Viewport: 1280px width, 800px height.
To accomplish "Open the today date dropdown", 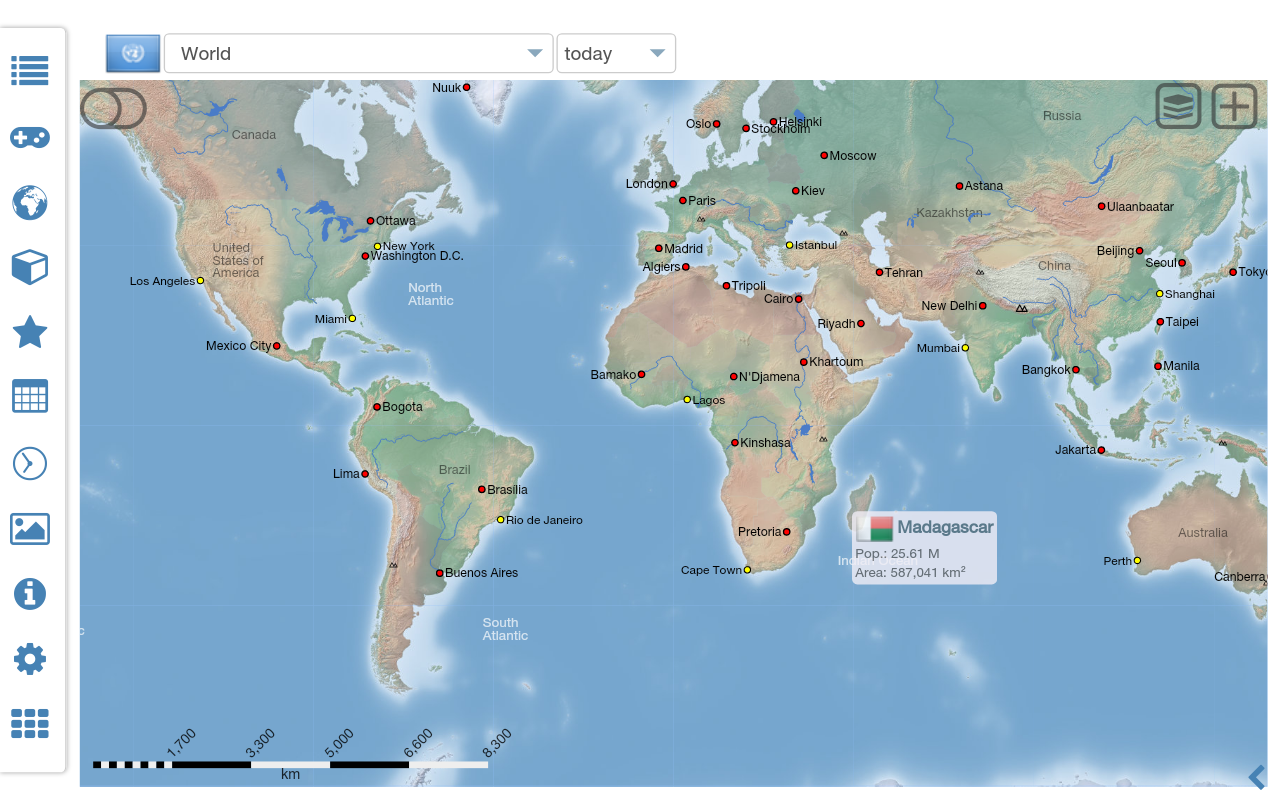I will point(616,53).
